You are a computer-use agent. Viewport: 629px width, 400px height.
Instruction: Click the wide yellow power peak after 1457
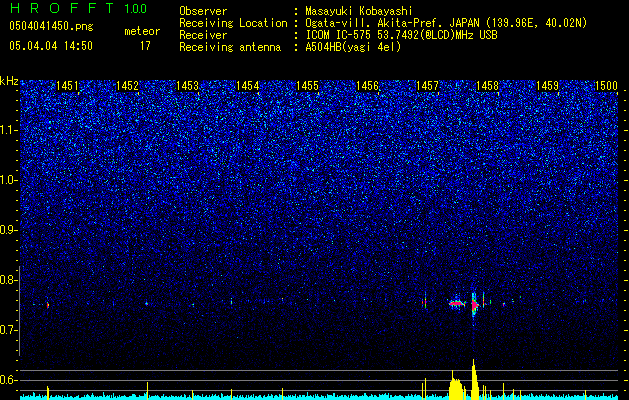pos(457,385)
